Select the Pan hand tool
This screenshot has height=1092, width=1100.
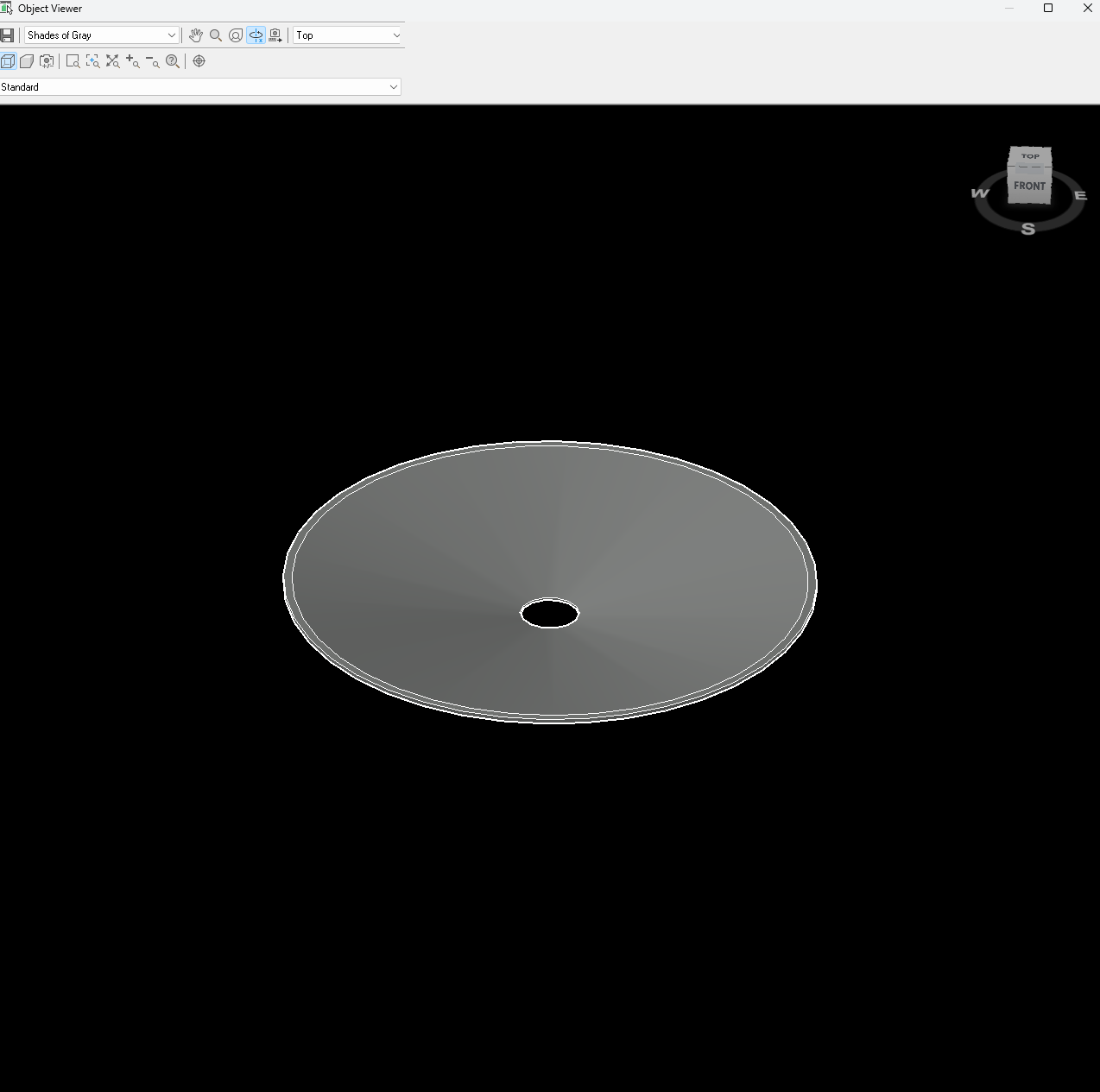click(196, 35)
